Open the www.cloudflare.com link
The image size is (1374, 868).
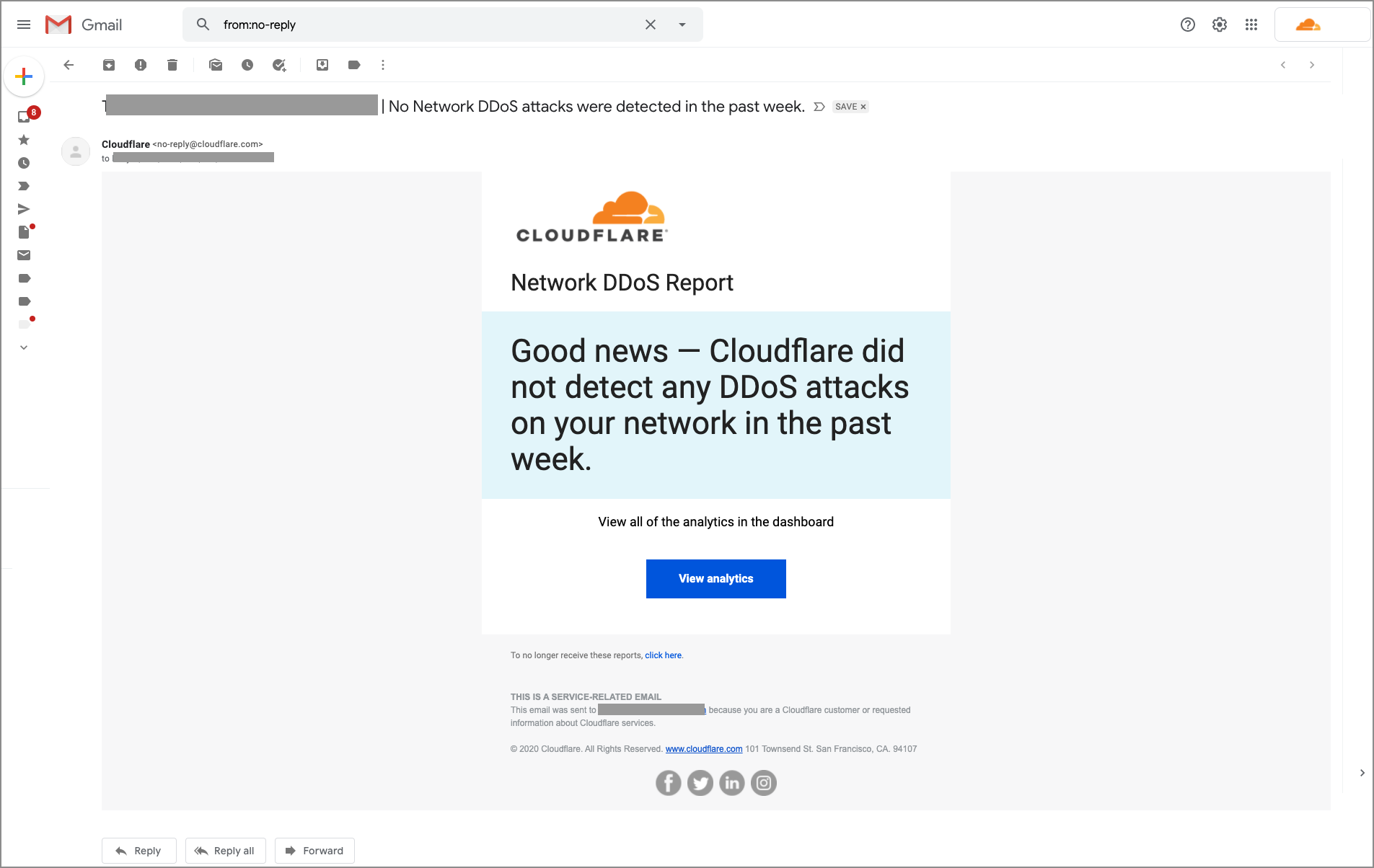pos(704,749)
